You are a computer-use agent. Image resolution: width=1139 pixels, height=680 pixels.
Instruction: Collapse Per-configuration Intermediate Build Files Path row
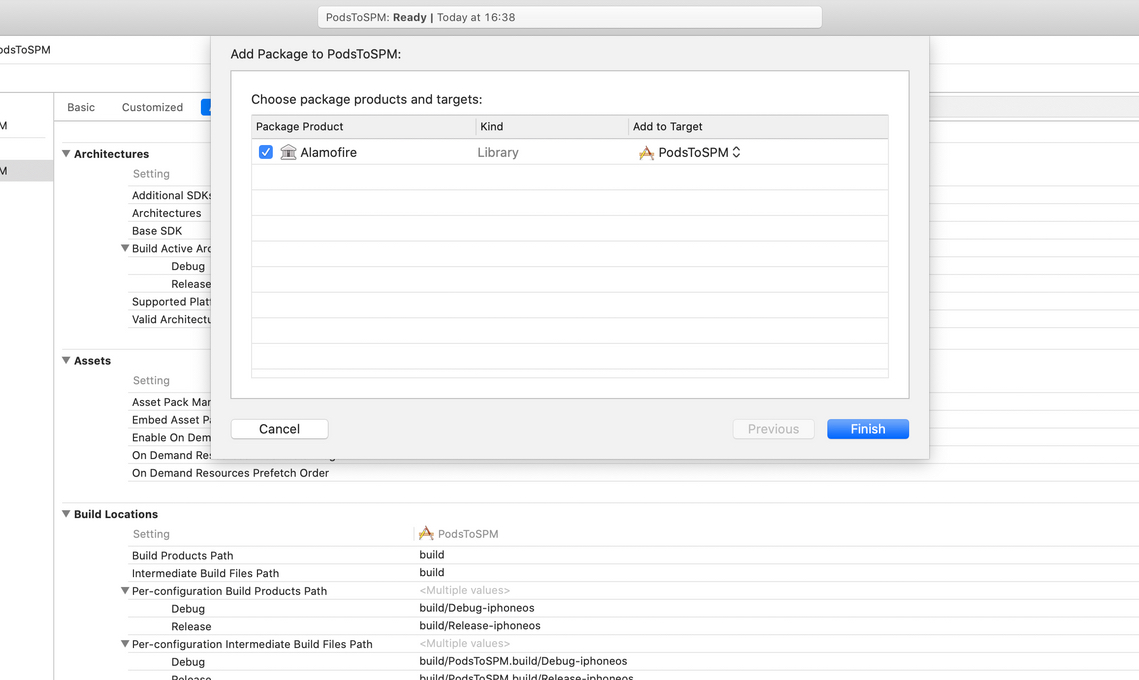pyautogui.click(x=125, y=644)
